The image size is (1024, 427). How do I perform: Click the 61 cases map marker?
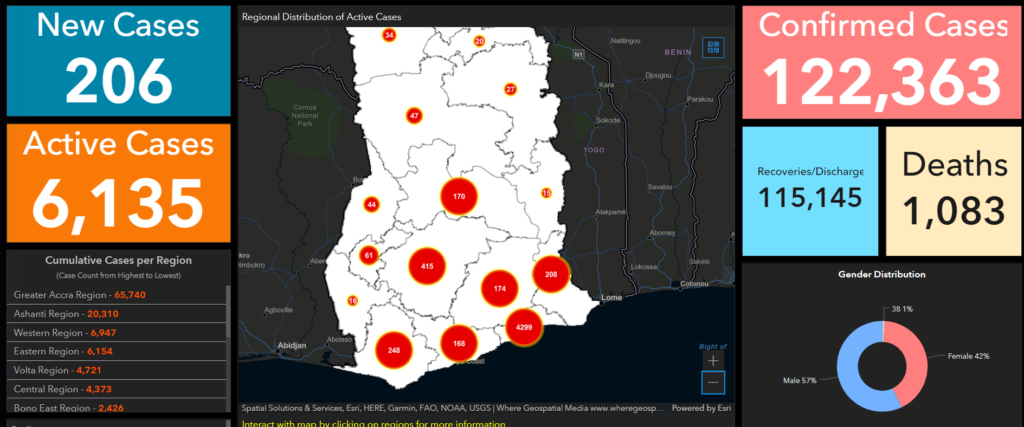point(369,255)
